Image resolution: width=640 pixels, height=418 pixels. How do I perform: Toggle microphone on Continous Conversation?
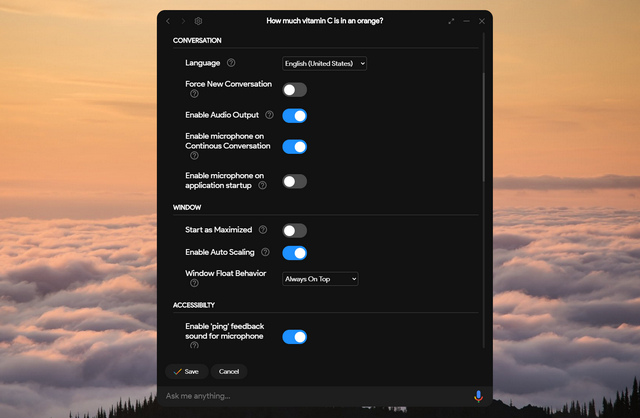[x=295, y=147]
